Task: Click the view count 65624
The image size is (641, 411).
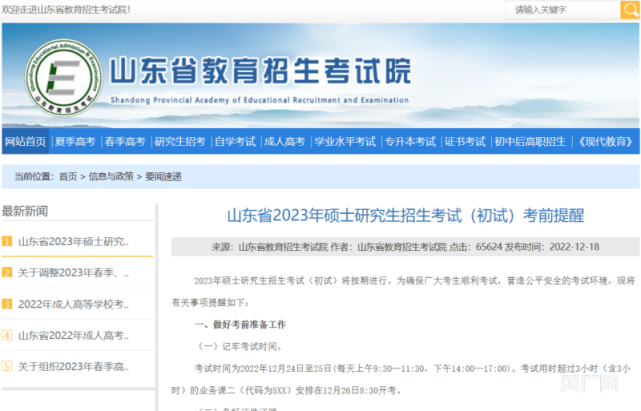Action: (489, 247)
